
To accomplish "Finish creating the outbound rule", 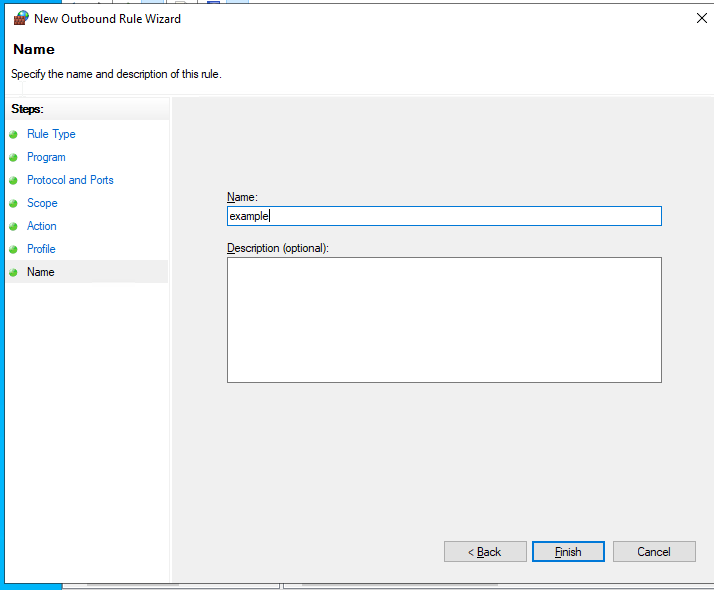I will coord(568,551).
